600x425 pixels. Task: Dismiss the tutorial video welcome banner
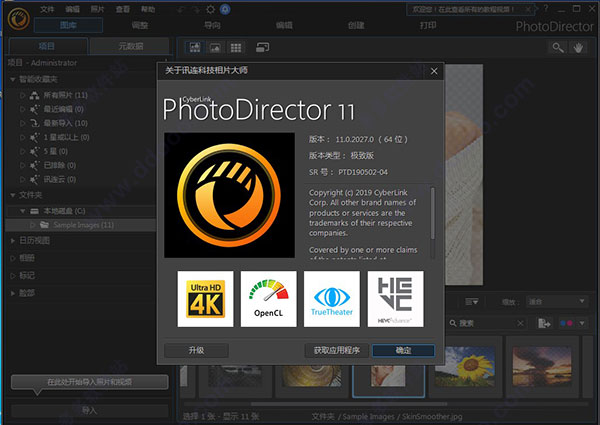[528, 9]
